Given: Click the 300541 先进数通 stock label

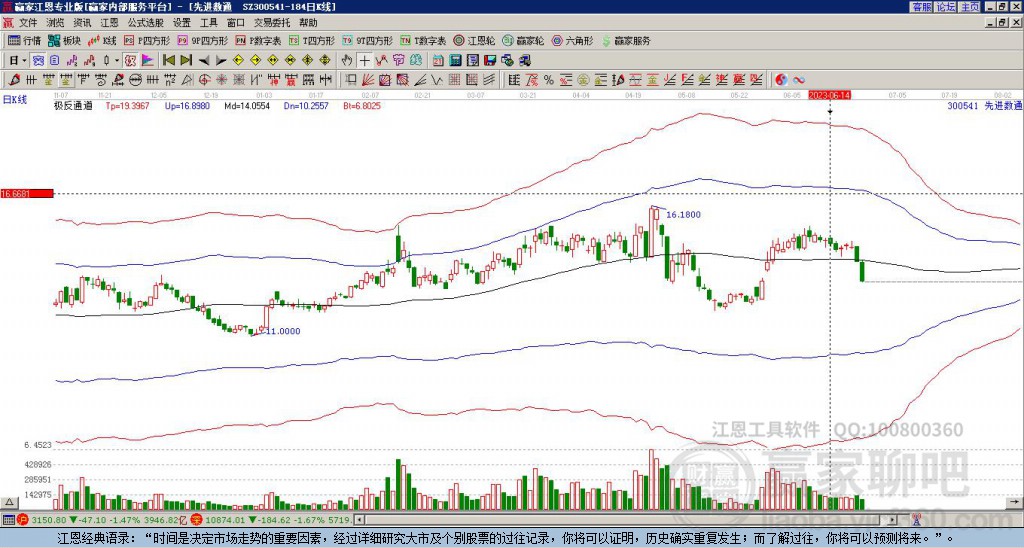Looking at the screenshot, I should click(x=984, y=106).
